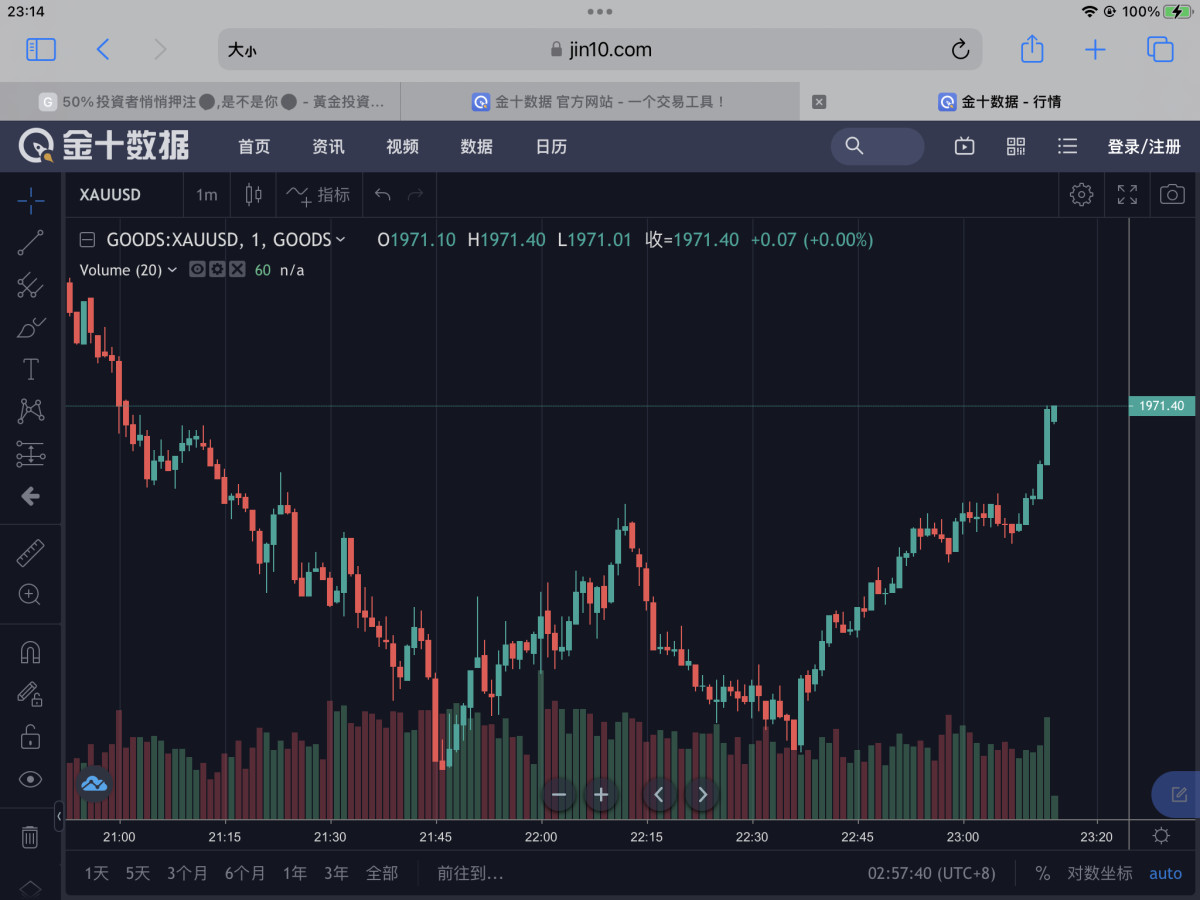Enter fullscreen chart mode
1200x900 pixels.
coord(1127,195)
